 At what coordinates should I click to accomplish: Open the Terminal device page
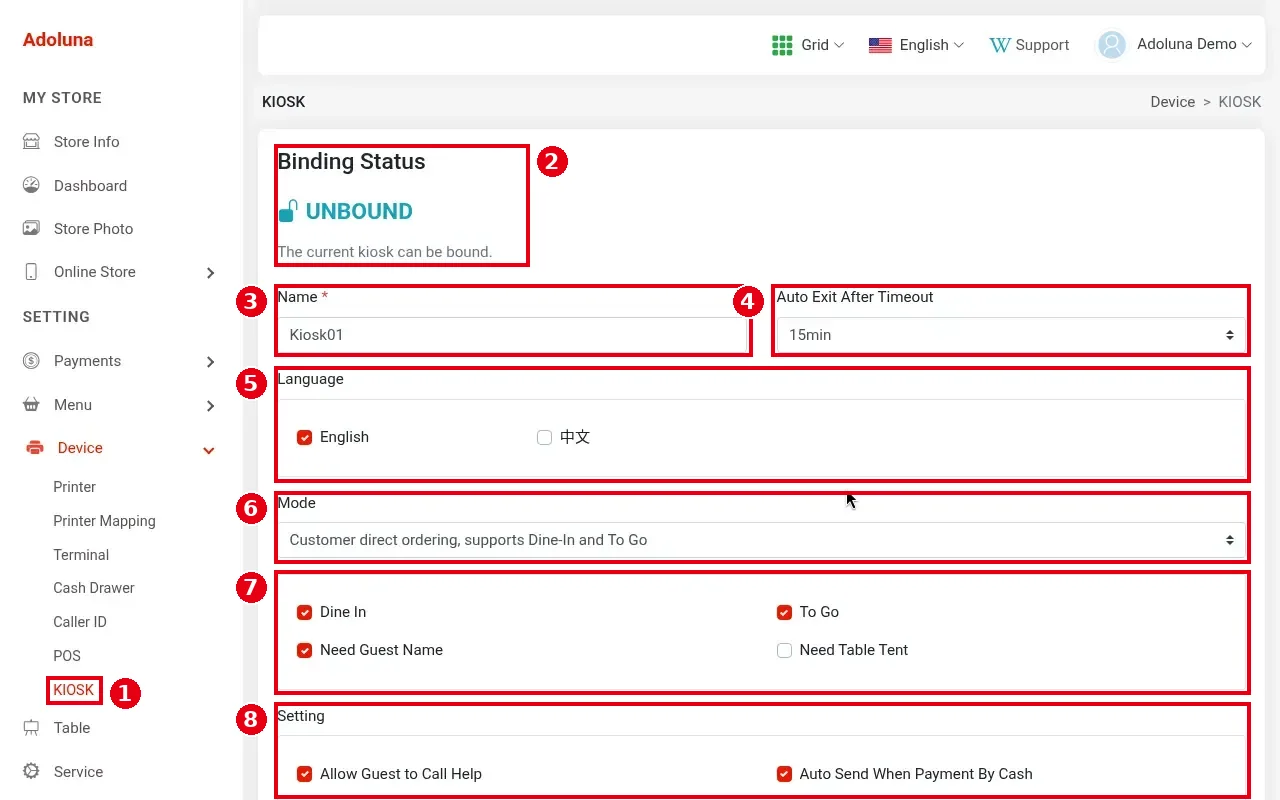(81, 555)
